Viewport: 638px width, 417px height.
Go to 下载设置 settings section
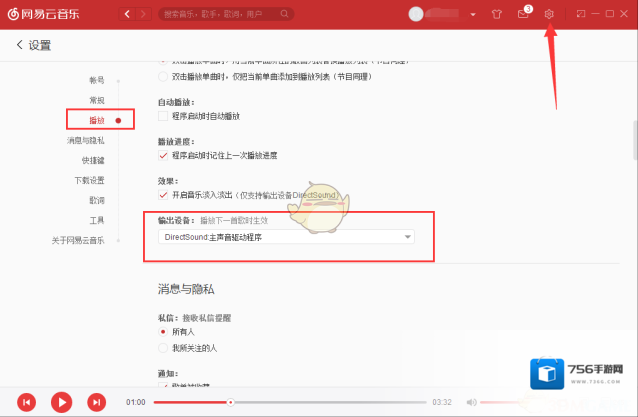[x=89, y=180]
